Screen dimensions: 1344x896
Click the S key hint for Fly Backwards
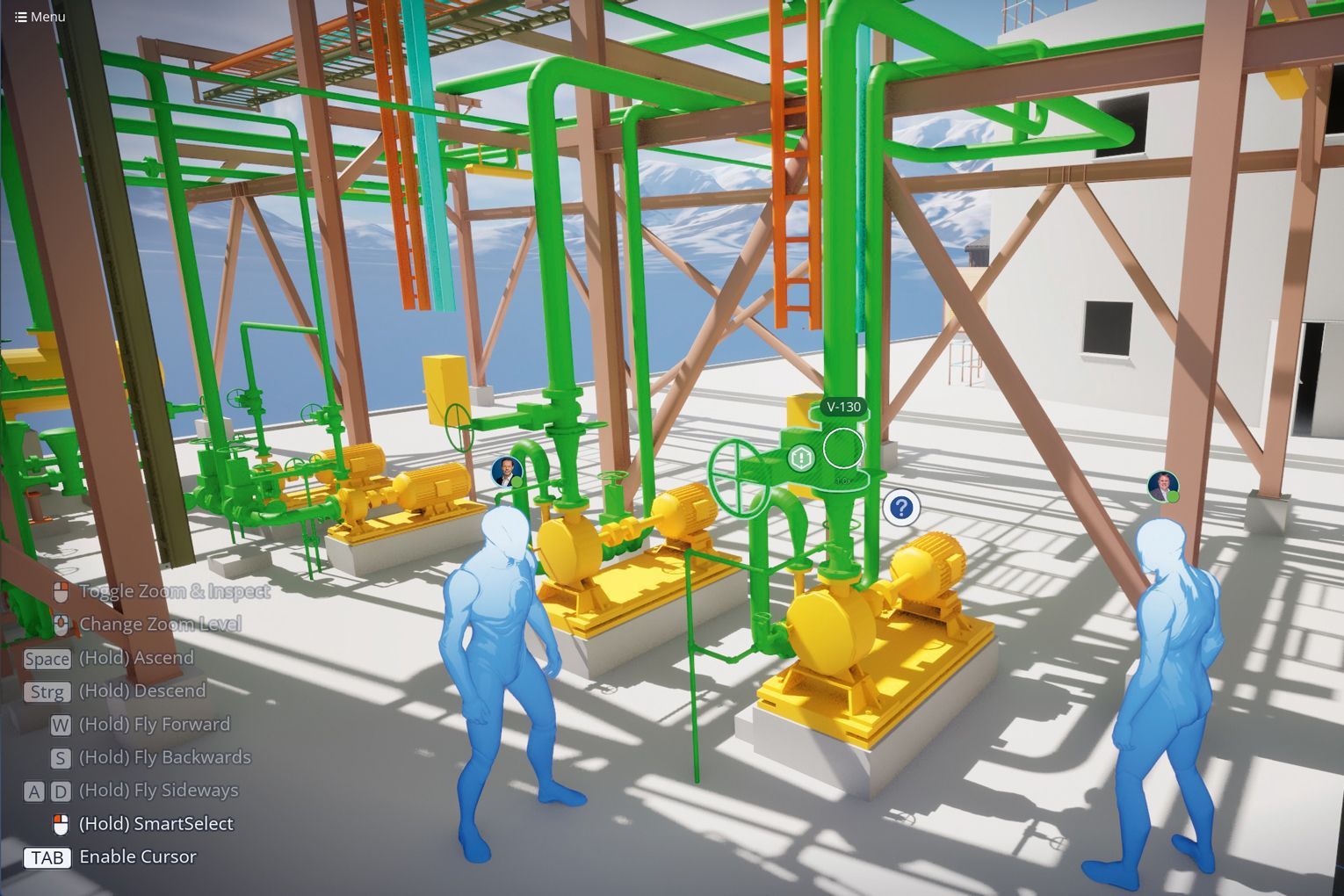coord(60,758)
